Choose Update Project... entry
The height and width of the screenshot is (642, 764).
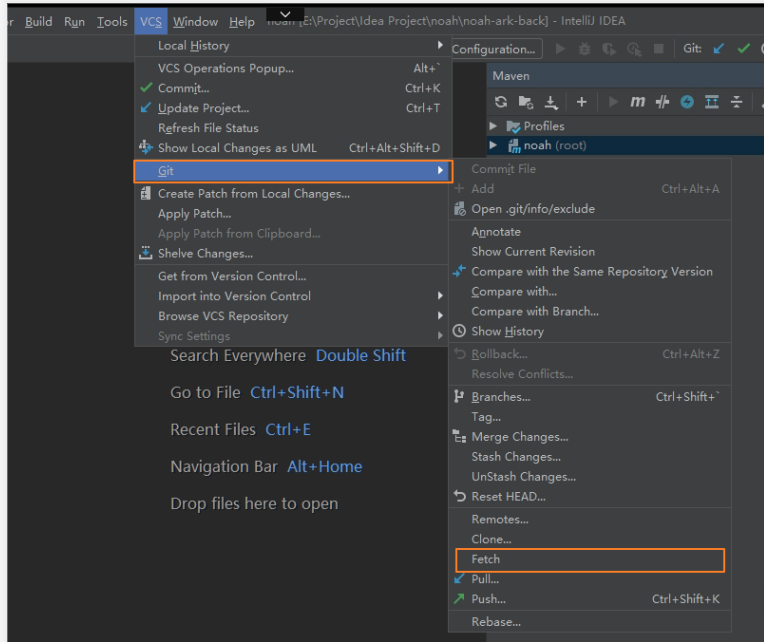click(292, 108)
